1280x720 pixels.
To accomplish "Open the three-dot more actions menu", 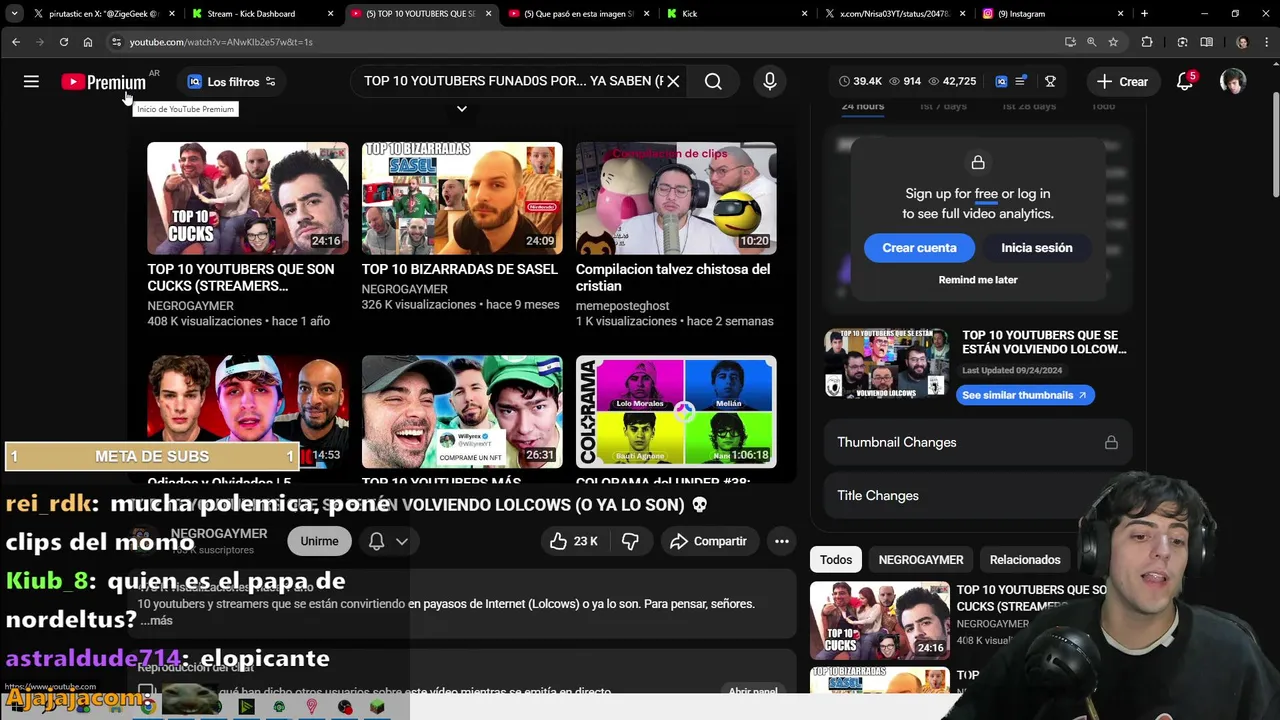I will 782,541.
